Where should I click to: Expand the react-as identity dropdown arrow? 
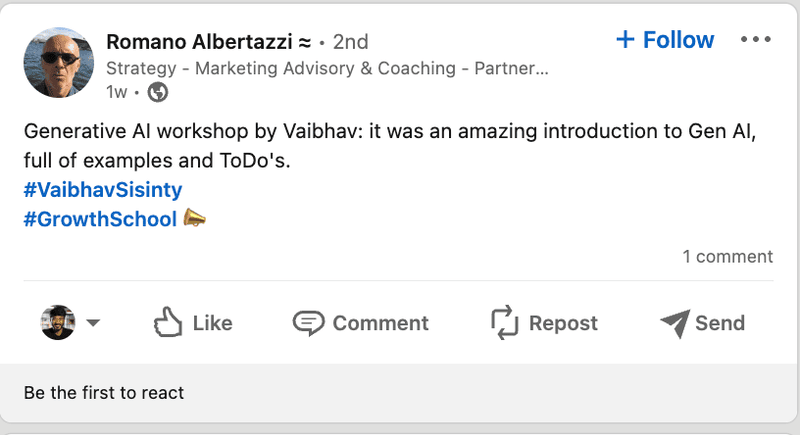pos(93,322)
